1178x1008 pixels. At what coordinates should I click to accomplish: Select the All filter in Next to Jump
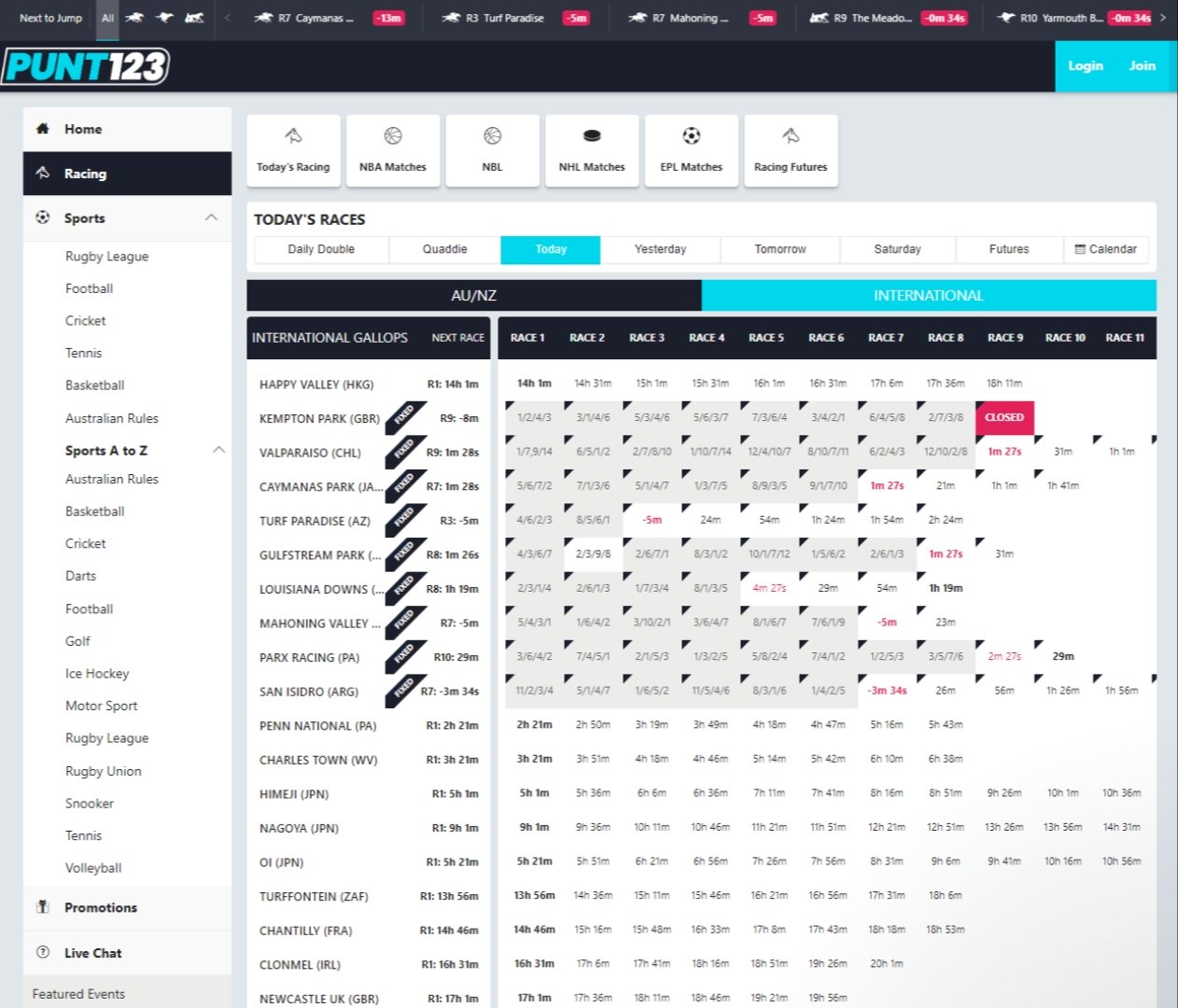[x=107, y=18]
